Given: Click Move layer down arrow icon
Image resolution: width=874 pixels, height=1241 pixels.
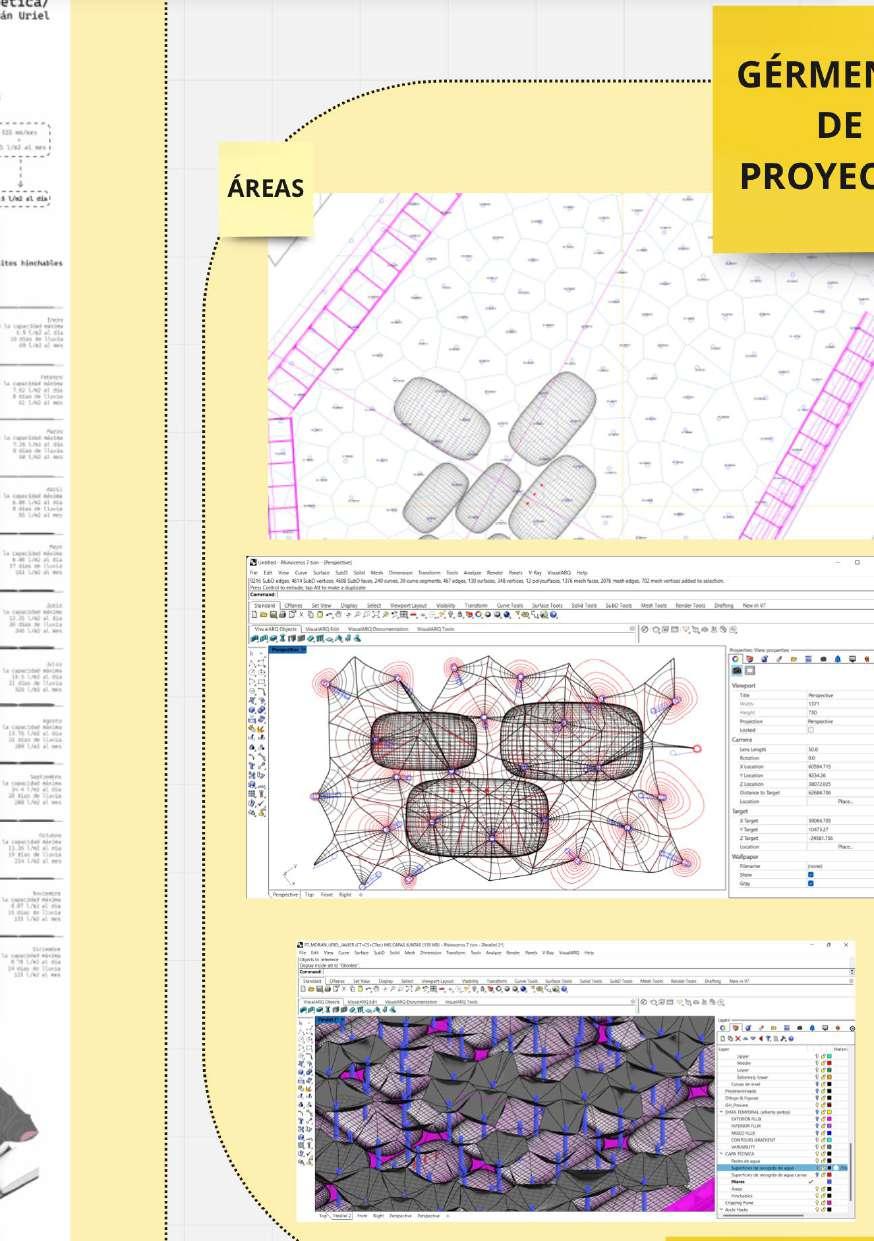Looking at the screenshot, I should click(753, 1038).
